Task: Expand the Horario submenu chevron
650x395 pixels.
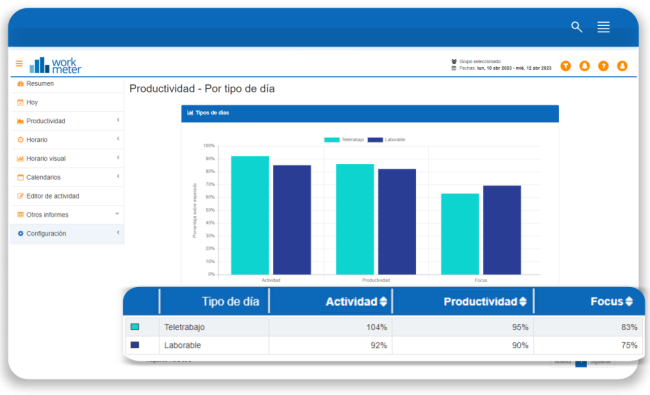Action: [x=118, y=139]
